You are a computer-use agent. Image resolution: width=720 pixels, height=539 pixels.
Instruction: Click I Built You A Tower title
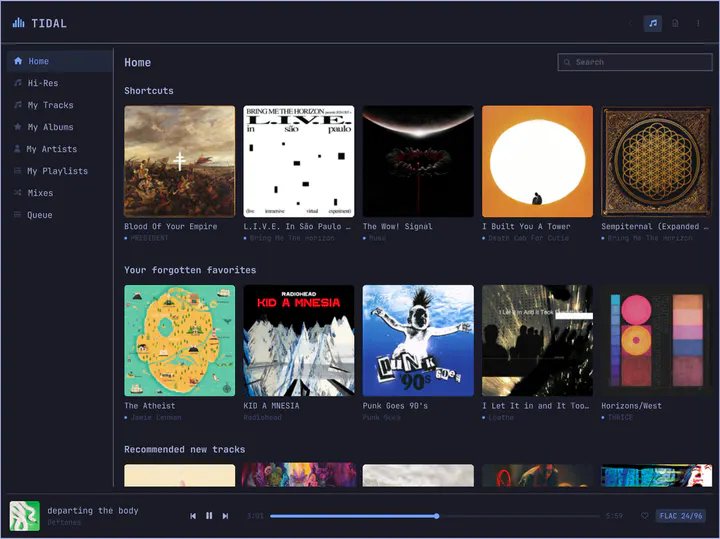tap(526, 226)
